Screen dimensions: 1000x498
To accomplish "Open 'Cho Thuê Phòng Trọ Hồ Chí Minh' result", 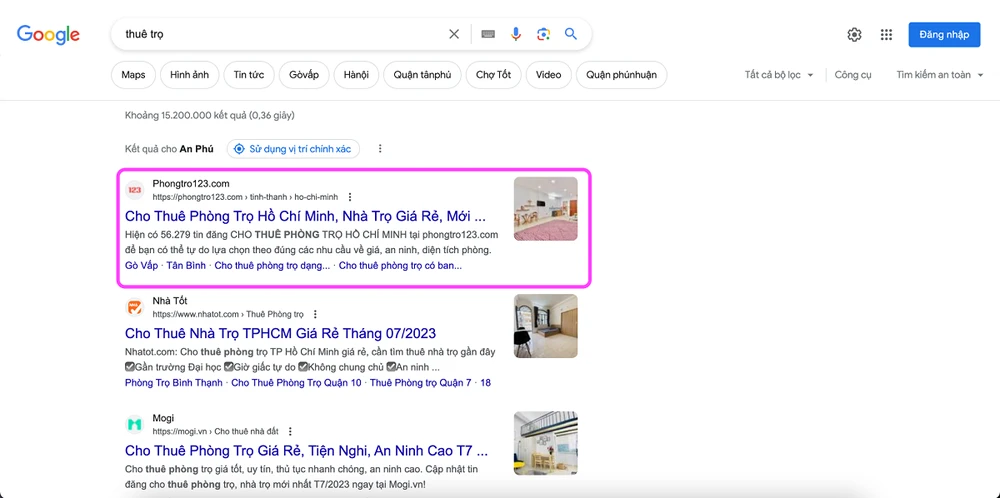I will [305, 216].
